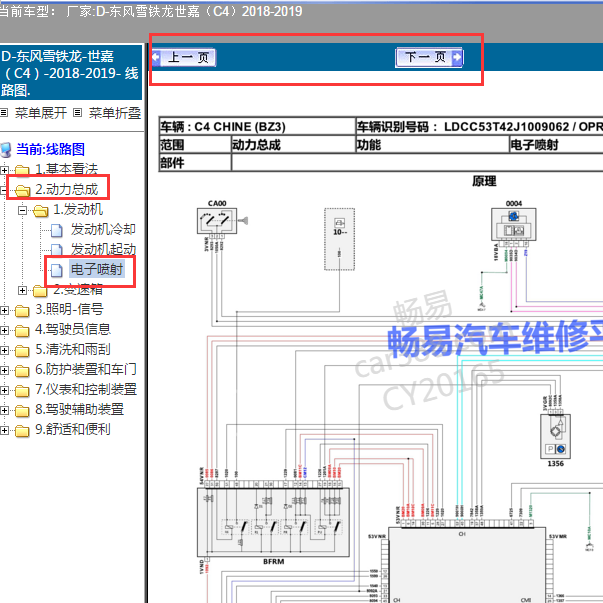Expand the 5.清洗和雨刮 folder node
Viewport: 603px width, 603px height.
pyautogui.click(x=4, y=350)
